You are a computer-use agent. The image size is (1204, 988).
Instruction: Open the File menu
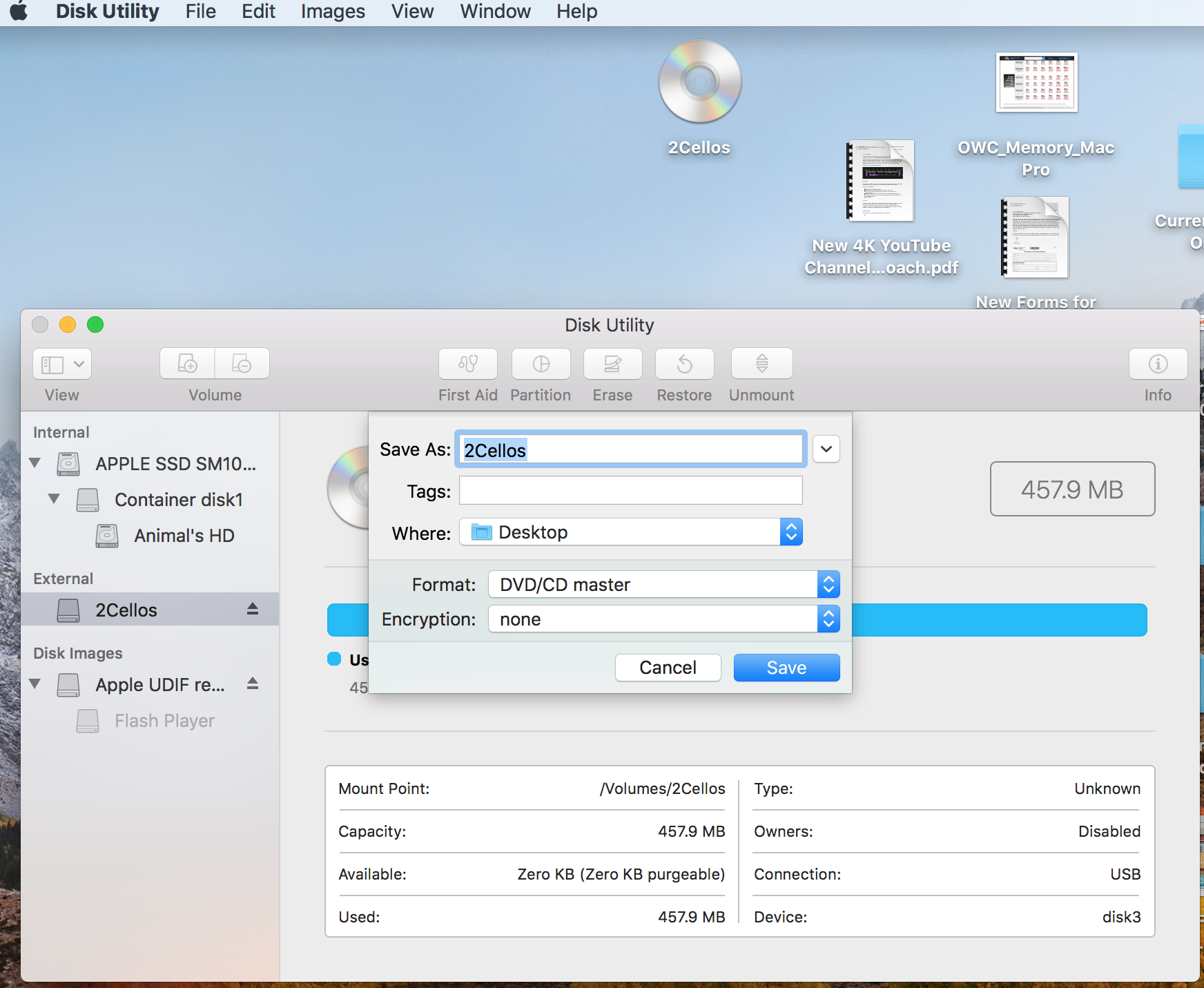[x=200, y=12]
